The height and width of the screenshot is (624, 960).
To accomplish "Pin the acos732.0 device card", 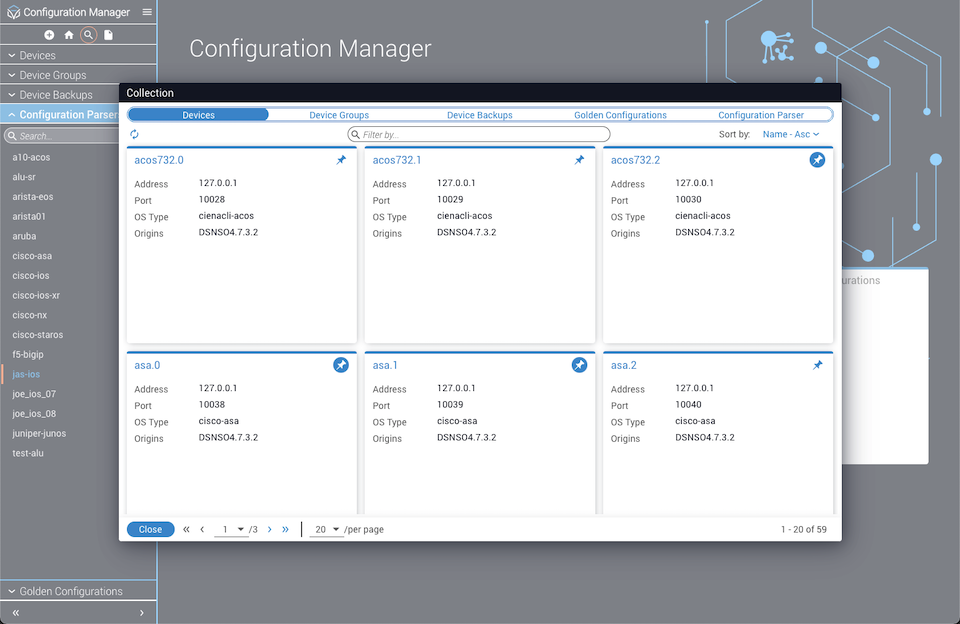I will pos(341,160).
